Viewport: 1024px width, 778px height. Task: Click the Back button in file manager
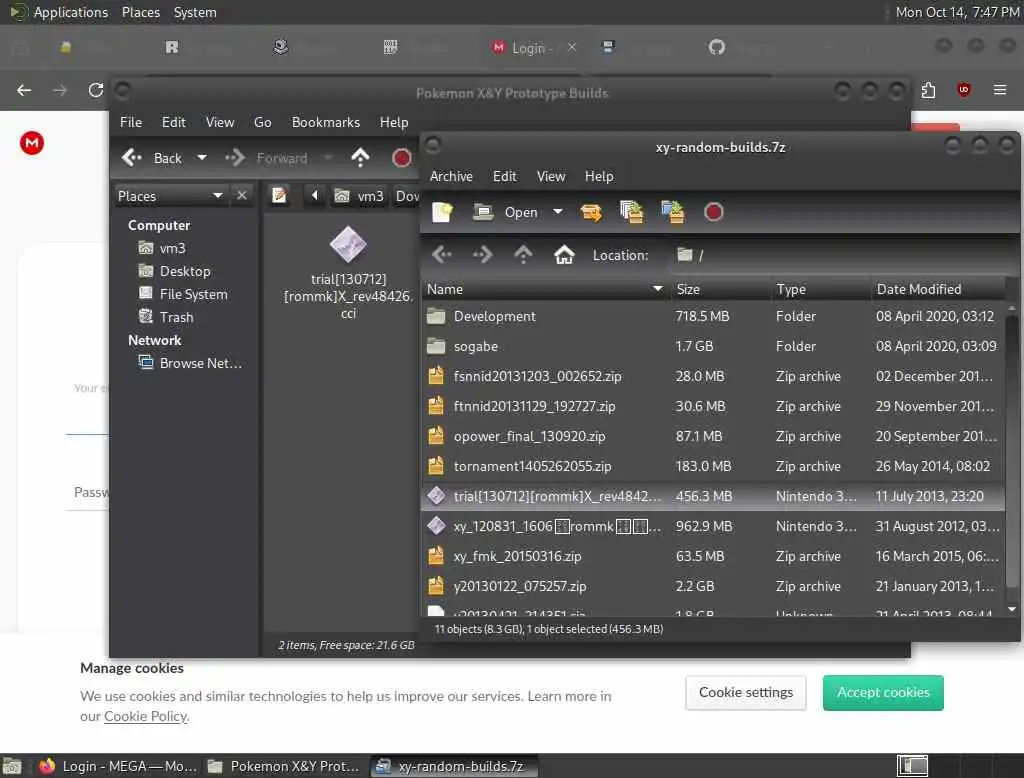pyautogui.click(x=152, y=158)
